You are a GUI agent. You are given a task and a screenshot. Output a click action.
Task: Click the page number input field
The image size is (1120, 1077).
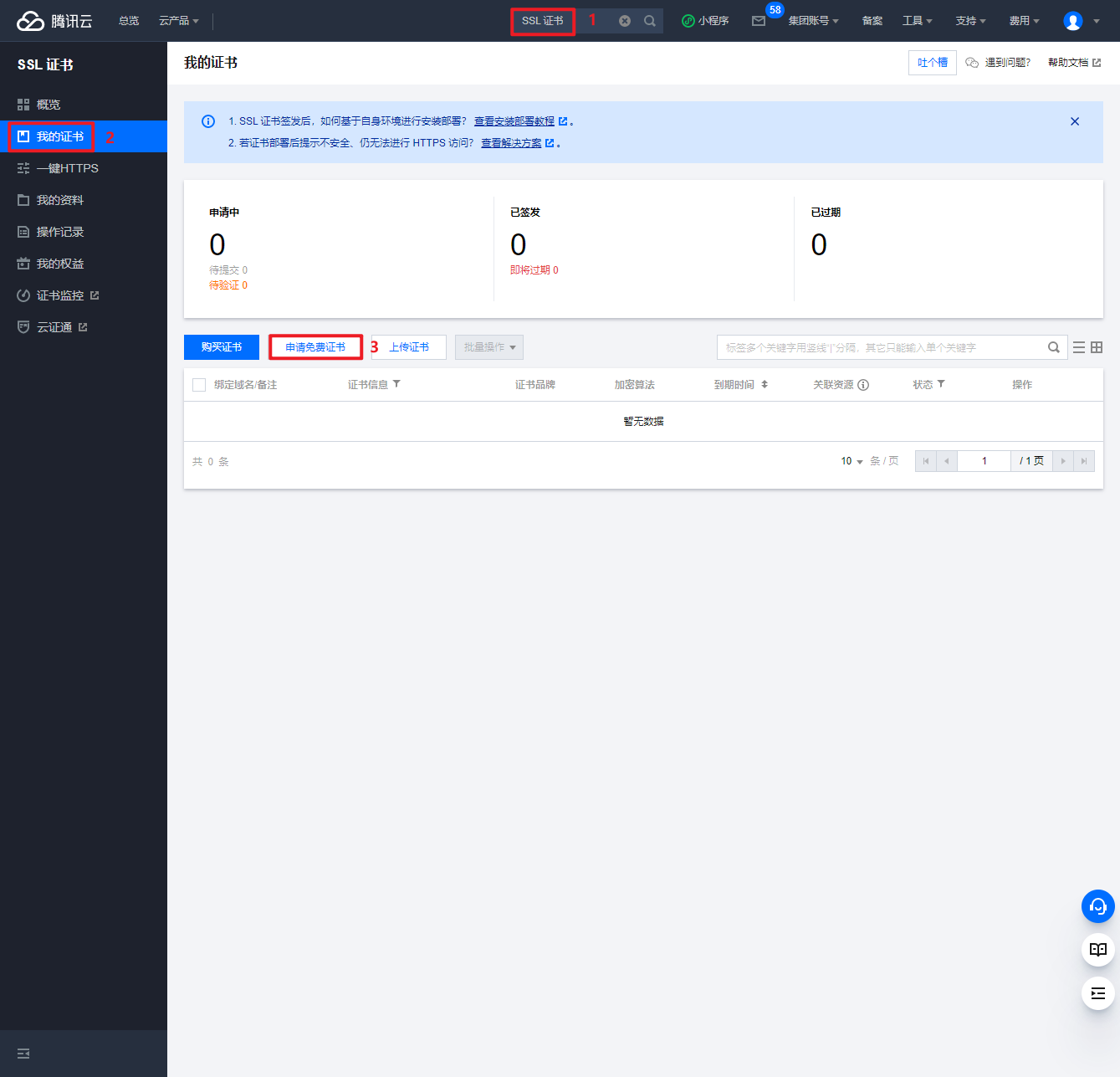[x=984, y=461]
